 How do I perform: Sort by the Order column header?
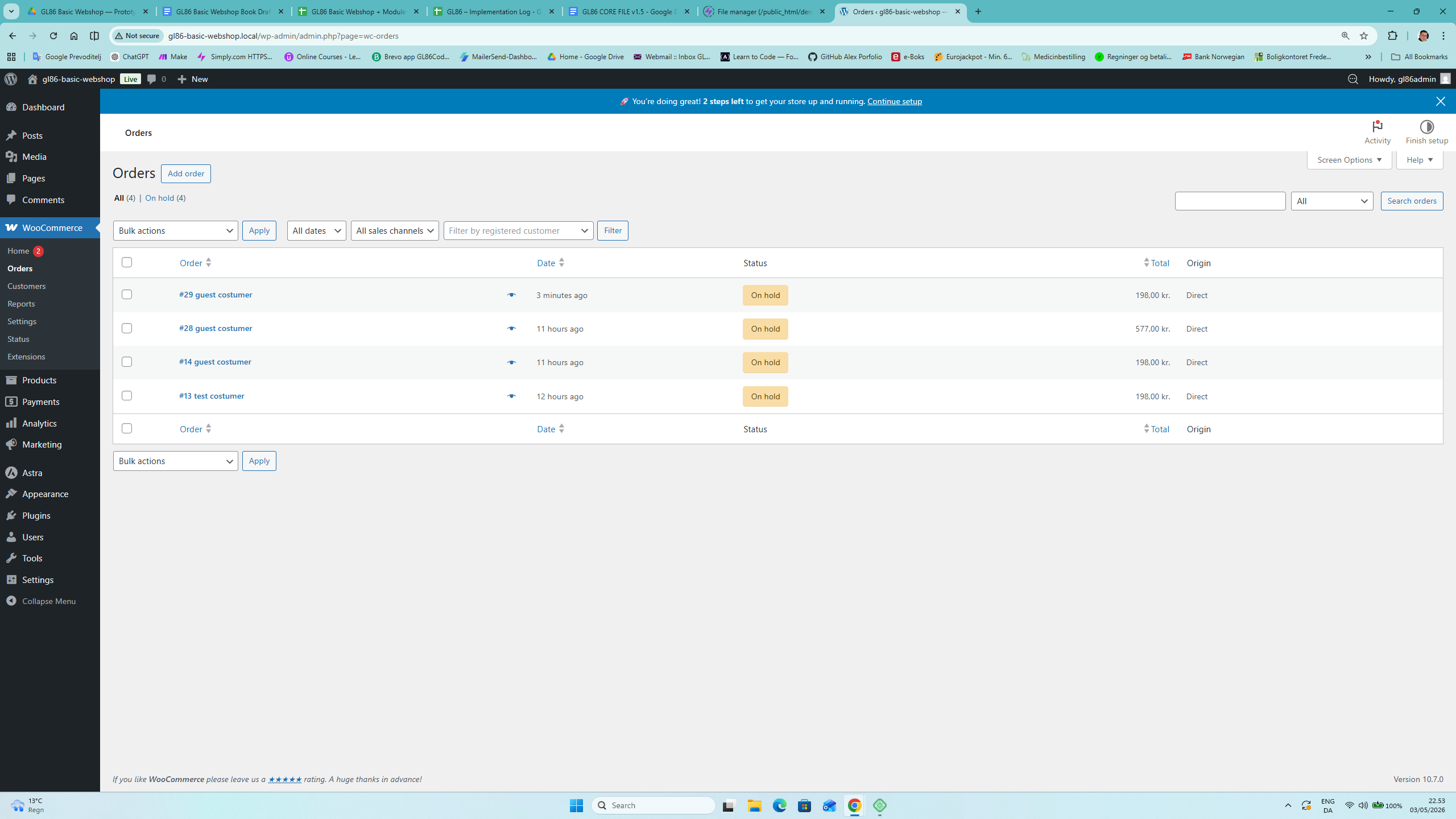point(195,263)
